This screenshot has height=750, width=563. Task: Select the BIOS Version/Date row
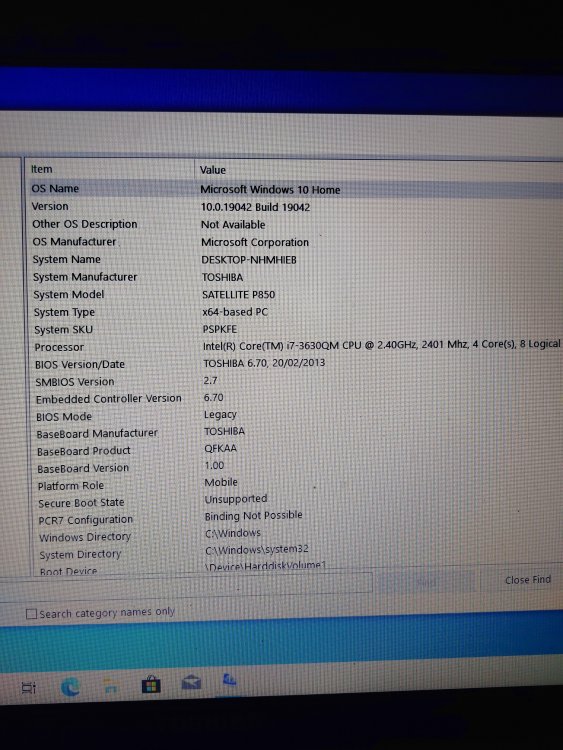[80, 364]
